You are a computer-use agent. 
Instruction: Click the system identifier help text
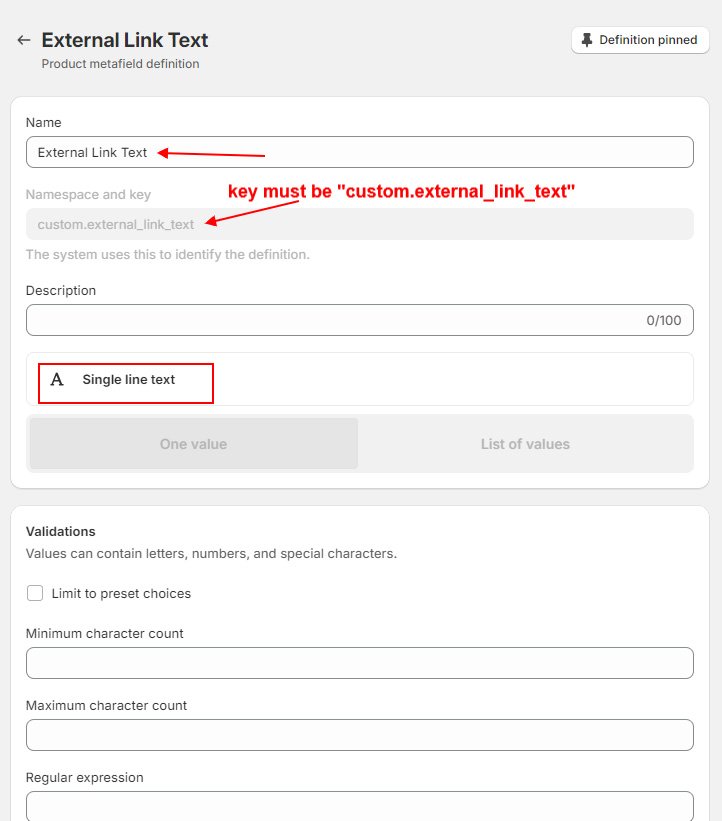(x=167, y=254)
